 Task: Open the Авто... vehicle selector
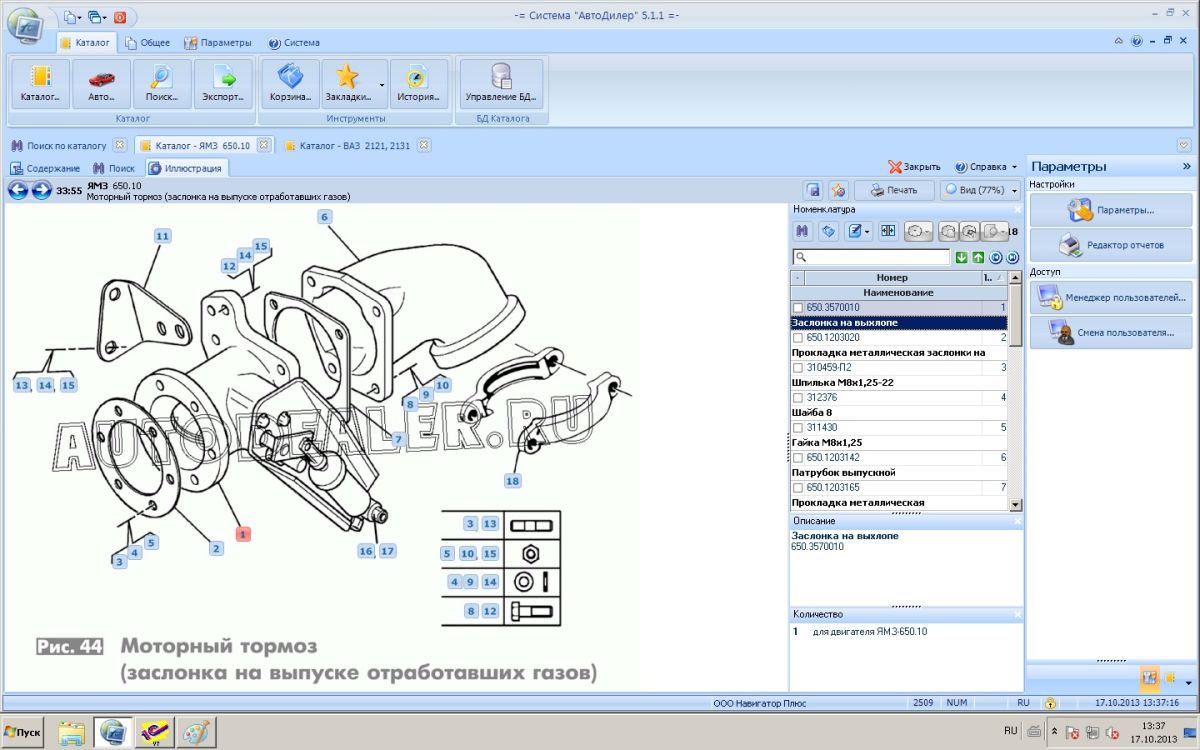click(101, 84)
